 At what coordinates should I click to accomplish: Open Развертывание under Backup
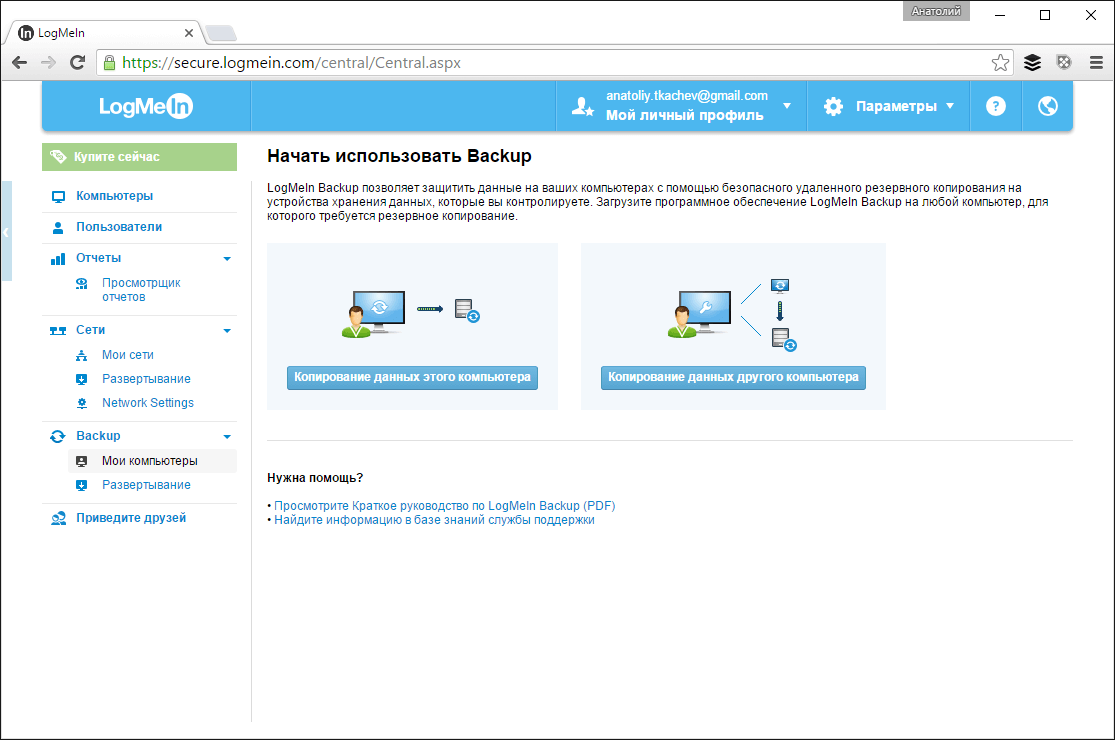coord(146,485)
